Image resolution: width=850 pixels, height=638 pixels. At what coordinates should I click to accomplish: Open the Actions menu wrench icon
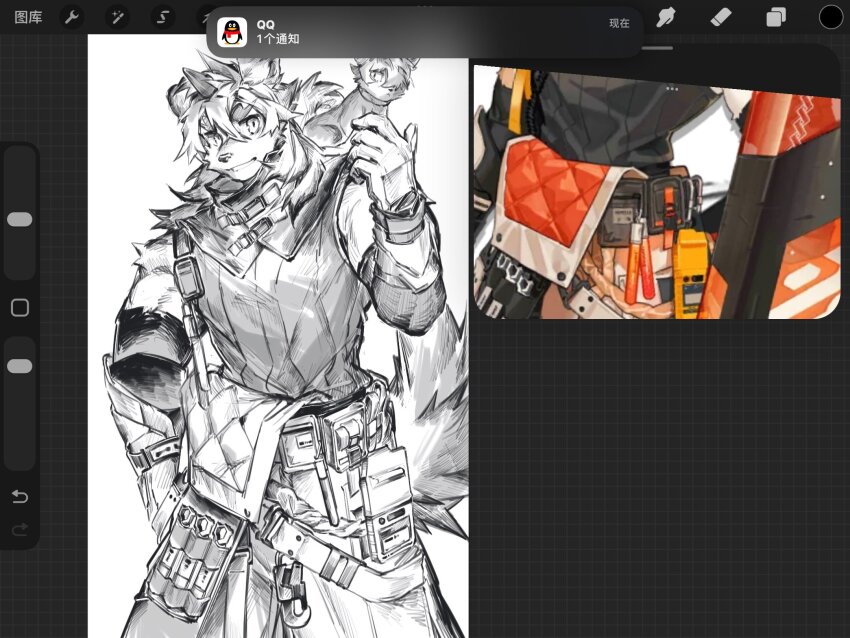pyautogui.click(x=71, y=16)
